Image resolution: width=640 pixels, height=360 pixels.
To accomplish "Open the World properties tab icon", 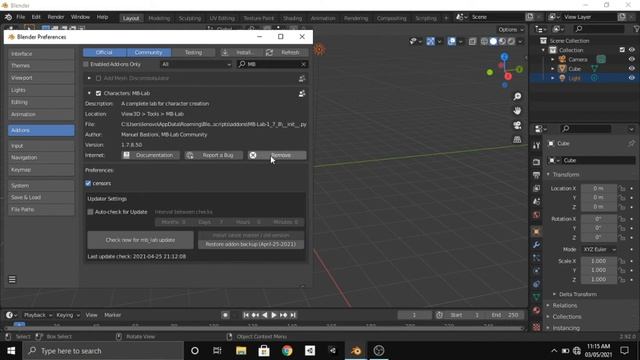I will coord(536,215).
